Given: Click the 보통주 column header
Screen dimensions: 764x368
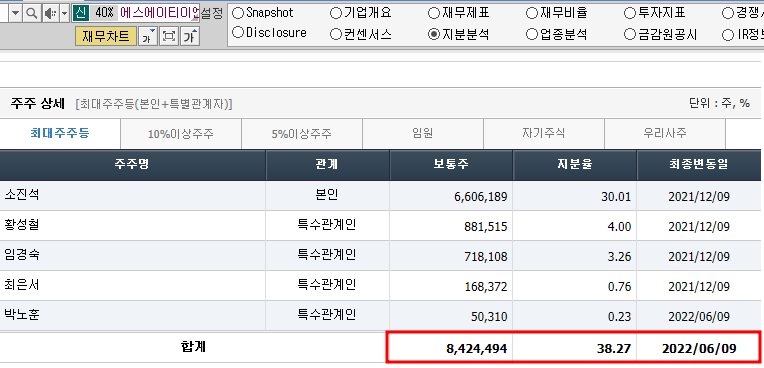Looking at the screenshot, I should click(x=451, y=165).
